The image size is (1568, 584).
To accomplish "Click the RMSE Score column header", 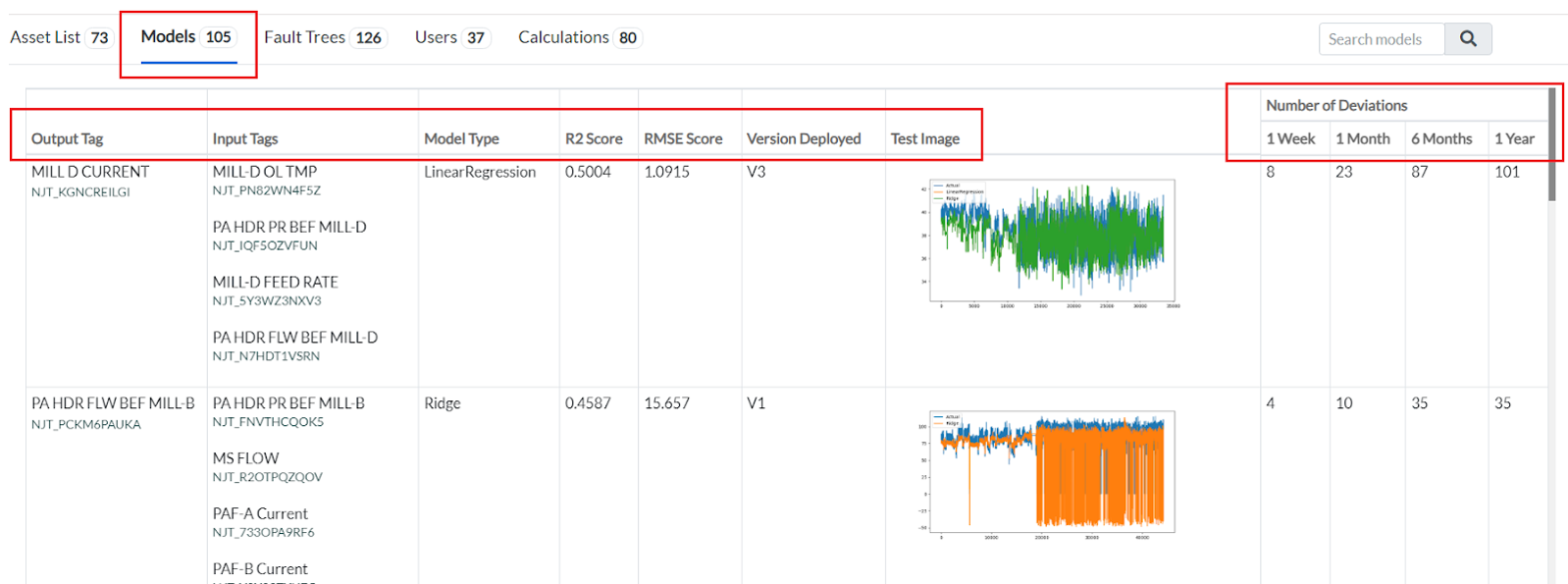I will pos(683,138).
